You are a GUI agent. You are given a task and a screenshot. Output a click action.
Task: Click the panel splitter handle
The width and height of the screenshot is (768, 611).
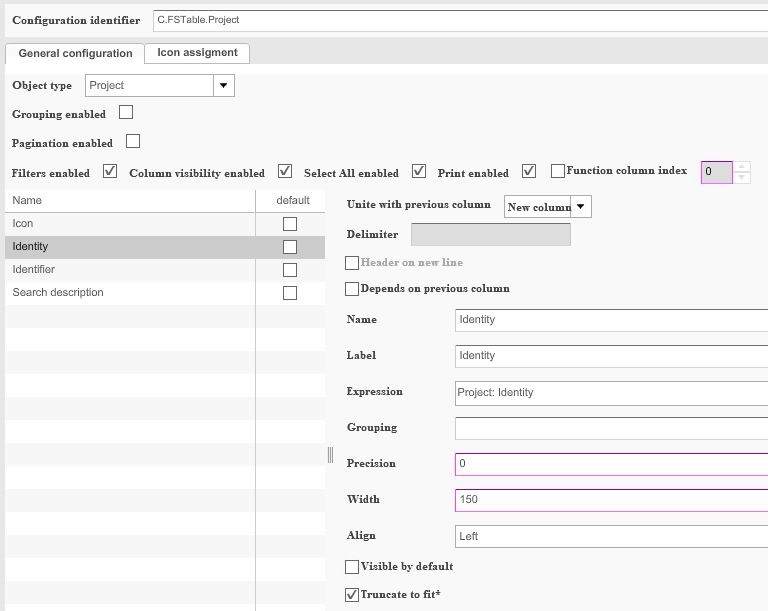click(330, 455)
